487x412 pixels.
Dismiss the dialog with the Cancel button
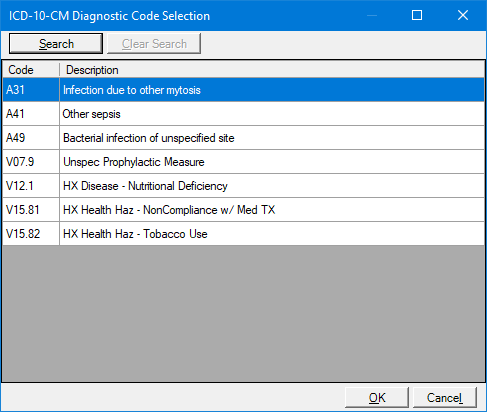pyautogui.click(x=445, y=397)
